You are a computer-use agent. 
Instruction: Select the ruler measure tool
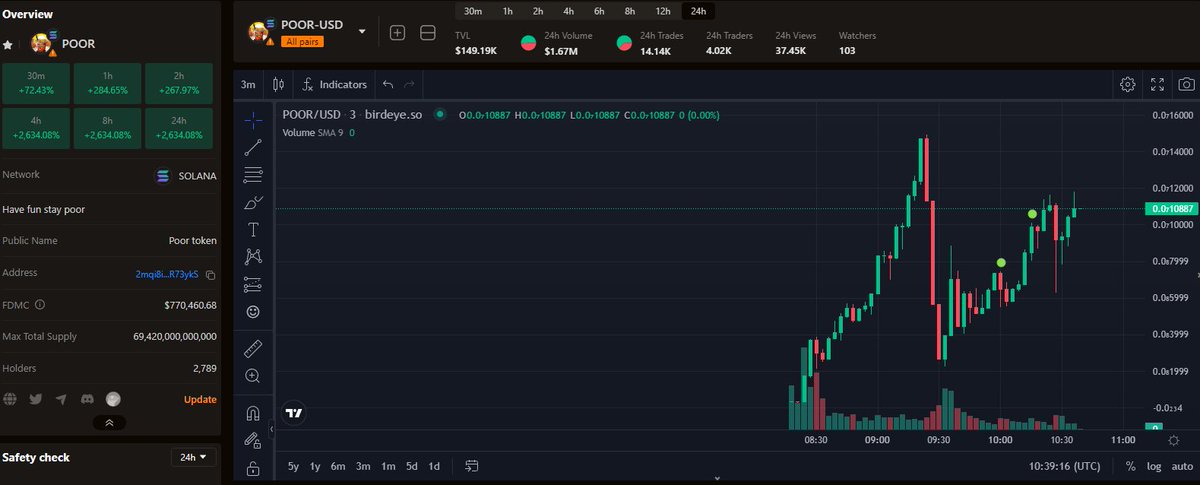pyautogui.click(x=253, y=348)
